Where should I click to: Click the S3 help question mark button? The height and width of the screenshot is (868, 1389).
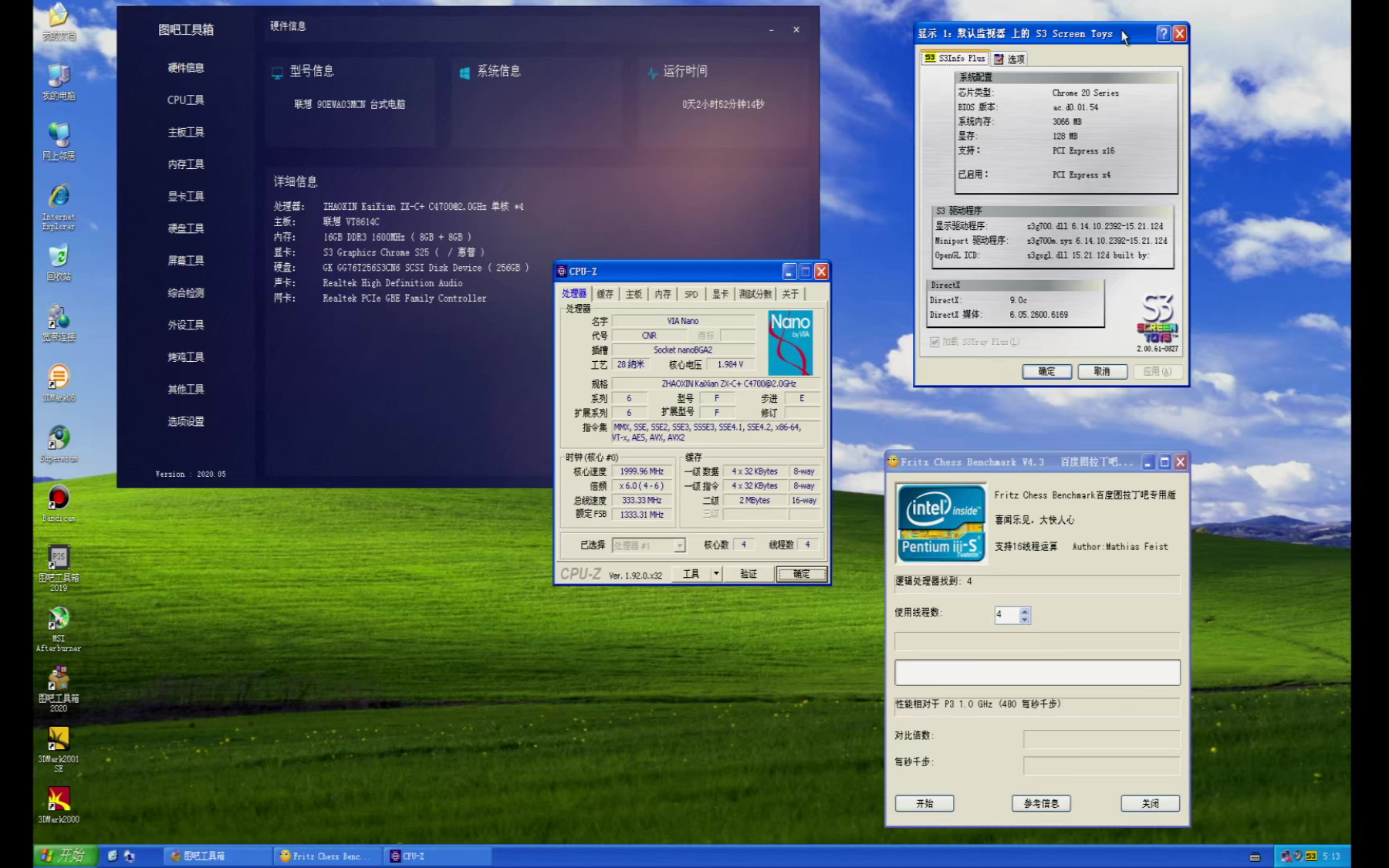(1163, 33)
